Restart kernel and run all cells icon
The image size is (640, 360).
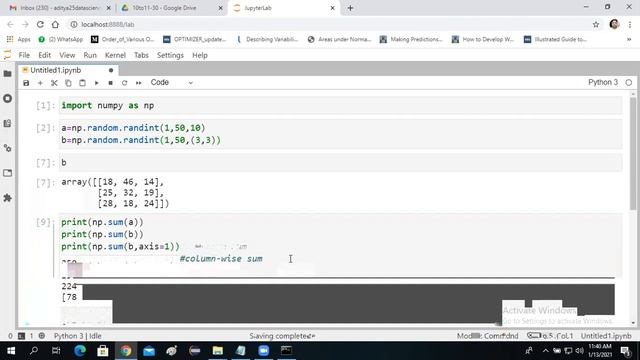click(x=139, y=83)
